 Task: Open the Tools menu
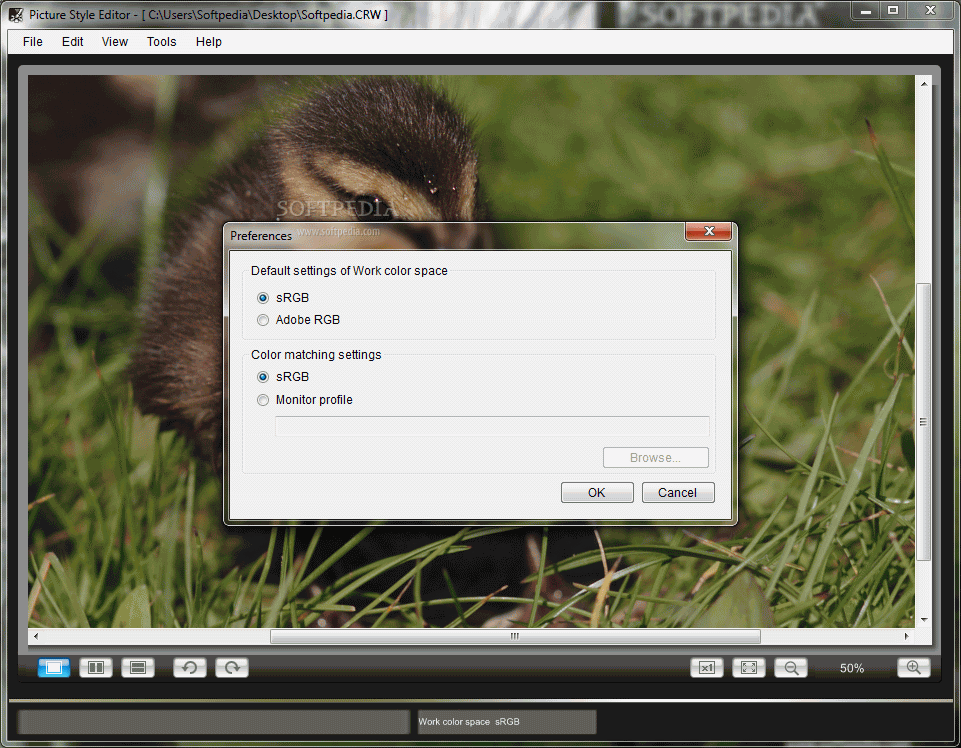(x=161, y=42)
